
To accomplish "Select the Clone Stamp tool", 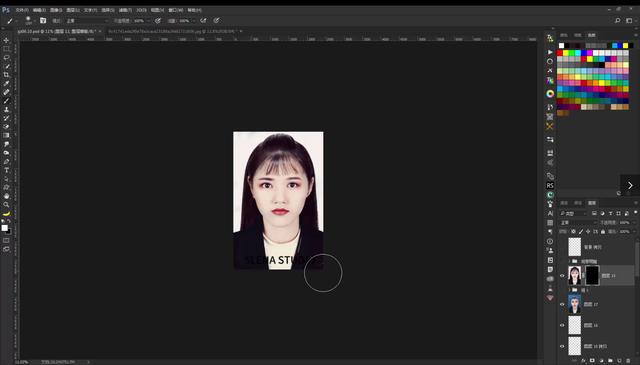I will 6,109.
